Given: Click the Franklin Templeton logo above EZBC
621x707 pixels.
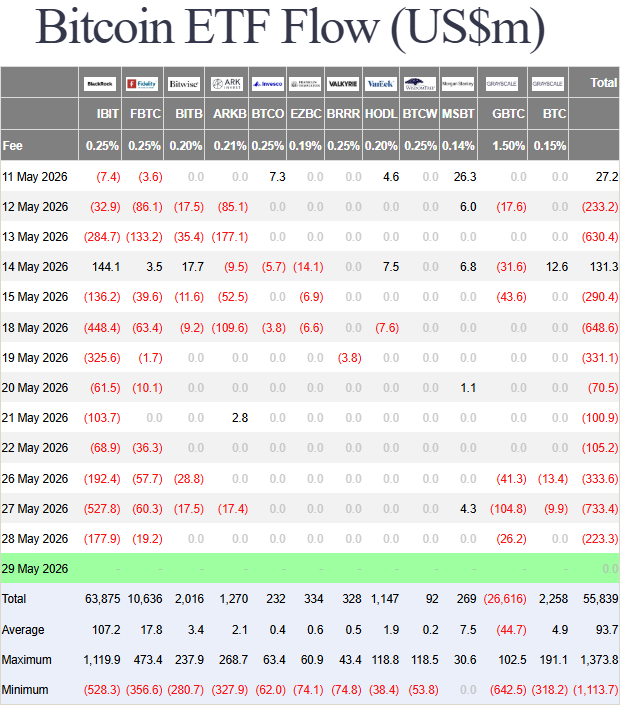Looking at the screenshot, I should pyautogui.click(x=305, y=84).
